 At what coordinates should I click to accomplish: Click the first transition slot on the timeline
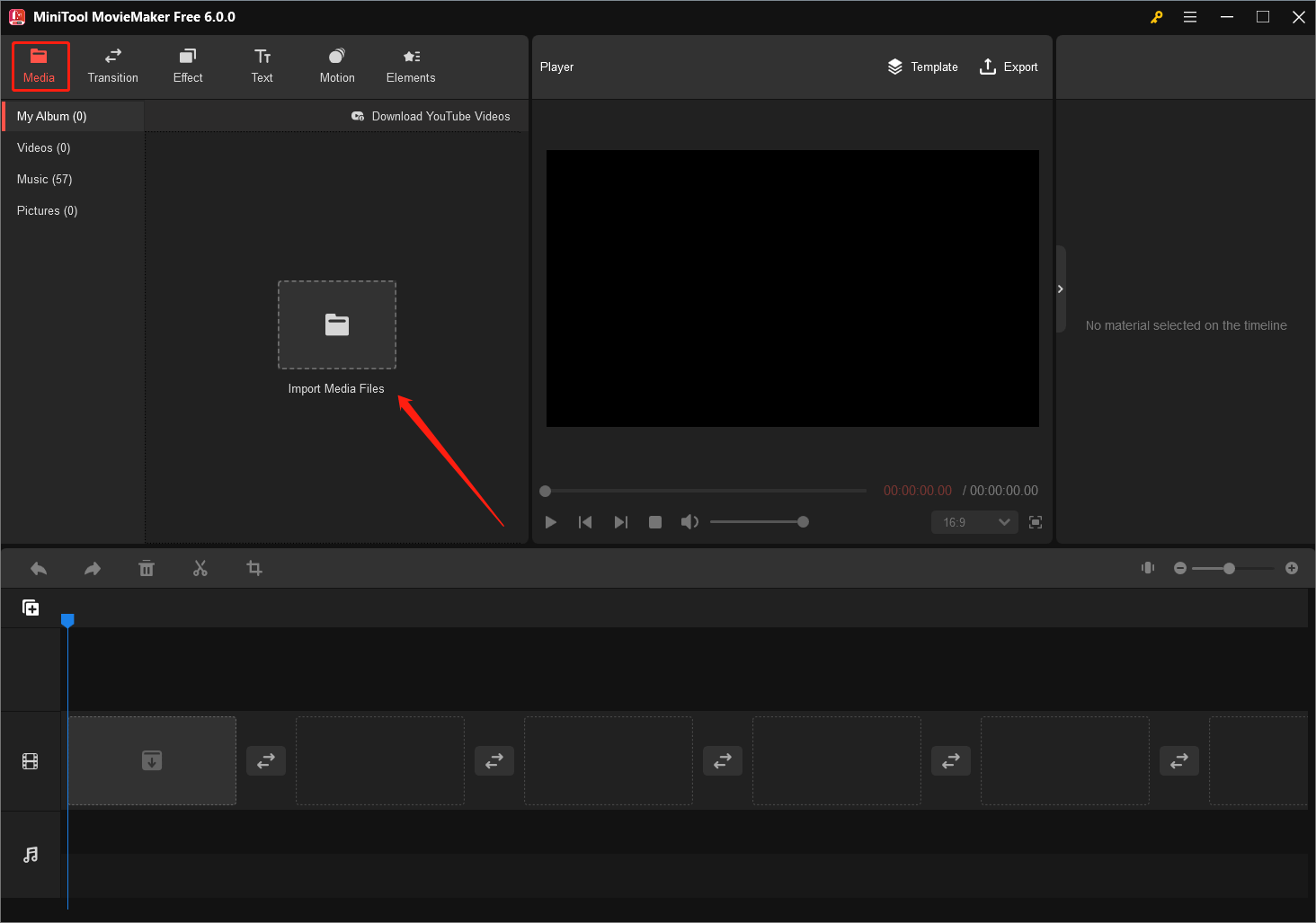266,761
